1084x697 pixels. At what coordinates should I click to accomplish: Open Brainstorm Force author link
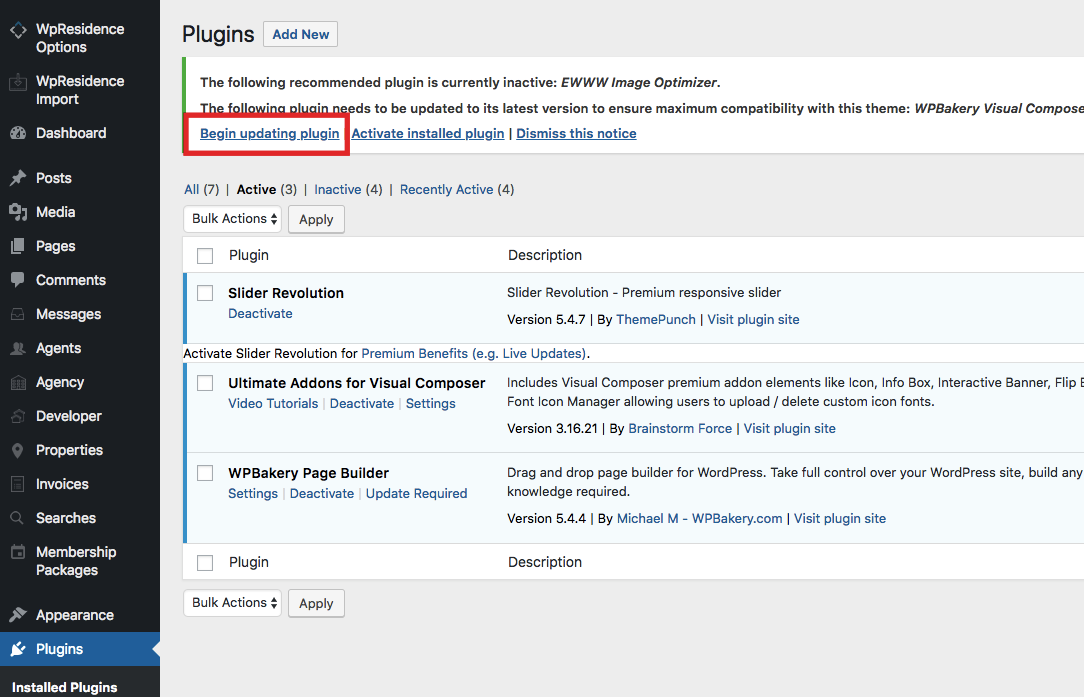click(680, 429)
